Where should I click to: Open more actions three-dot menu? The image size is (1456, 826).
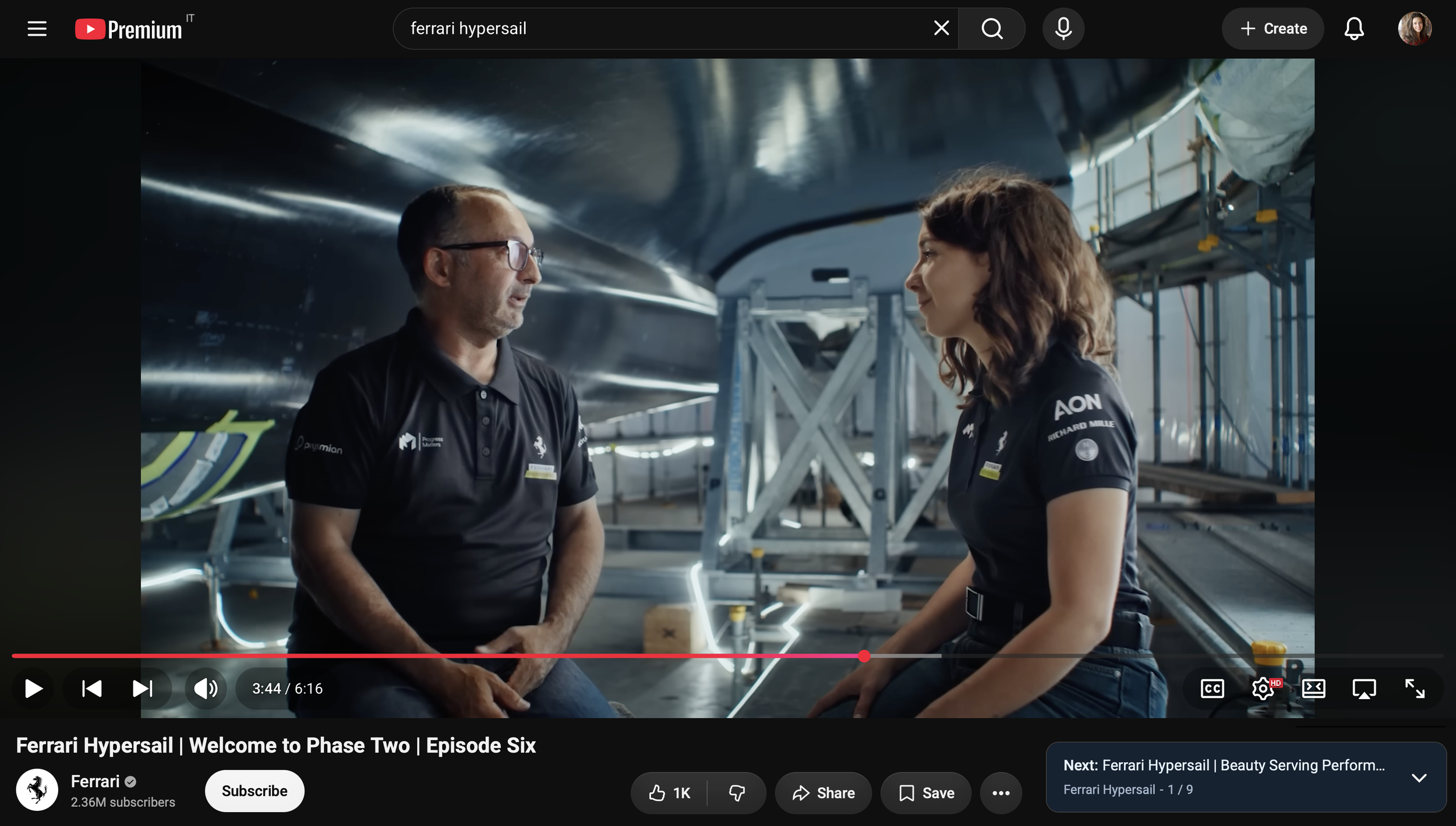click(1001, 793)
